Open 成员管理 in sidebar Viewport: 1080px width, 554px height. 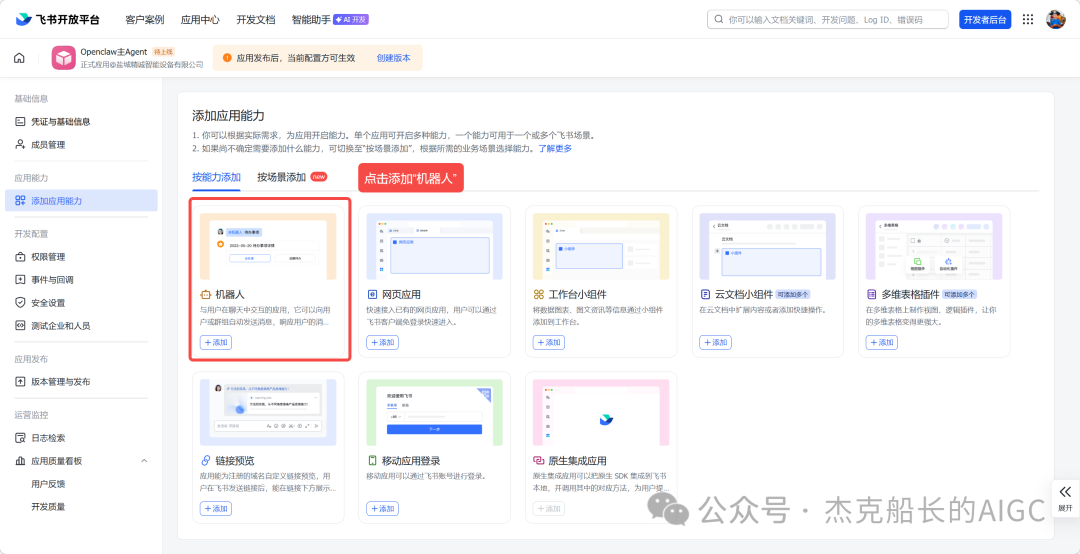tap(81, 145)
